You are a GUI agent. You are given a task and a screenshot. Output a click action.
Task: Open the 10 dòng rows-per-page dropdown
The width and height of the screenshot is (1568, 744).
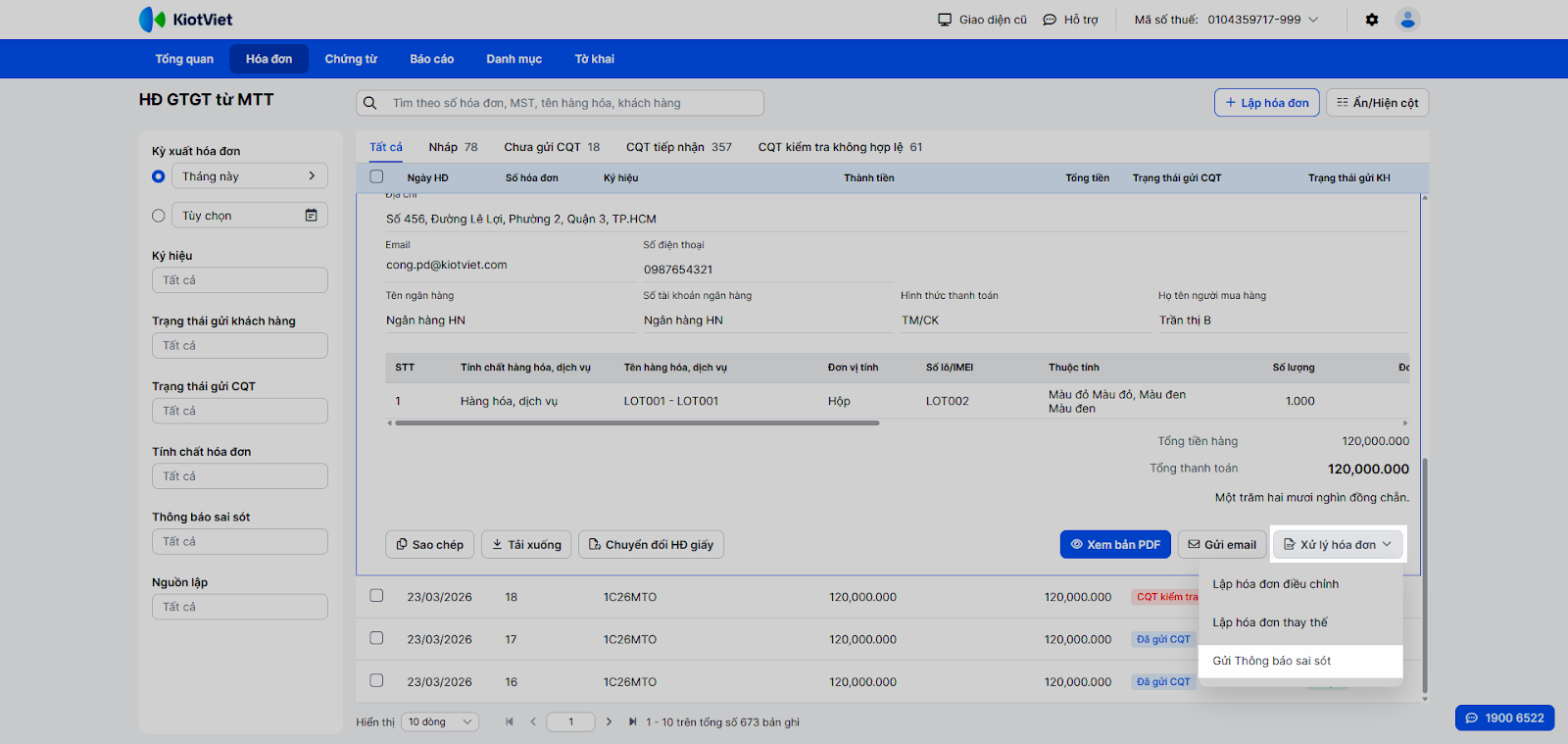(x=440, y=722)
